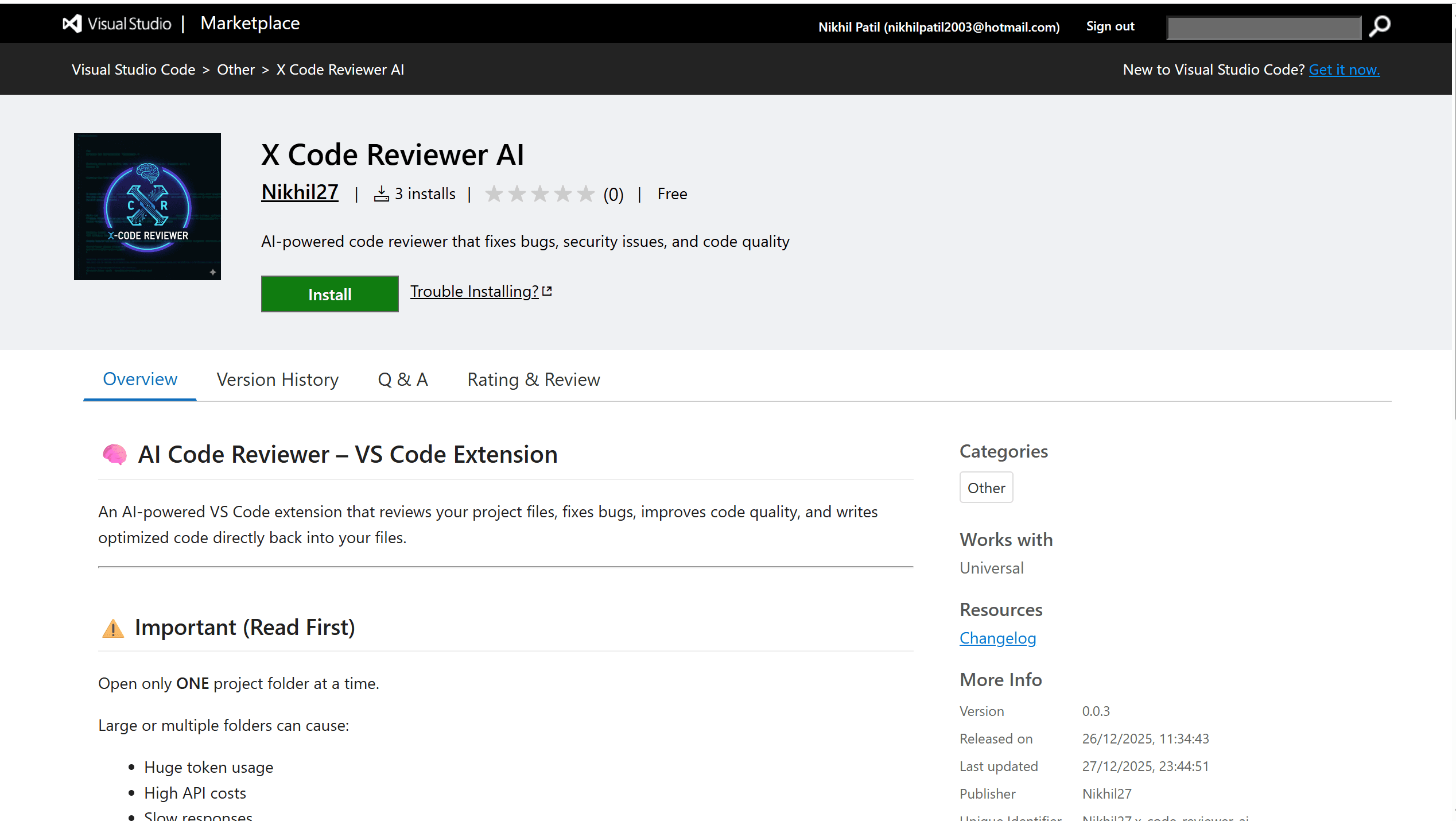Viewport: 1456px width, 821px height.
Task: Click the search input field
Action: pos(1263,26)
